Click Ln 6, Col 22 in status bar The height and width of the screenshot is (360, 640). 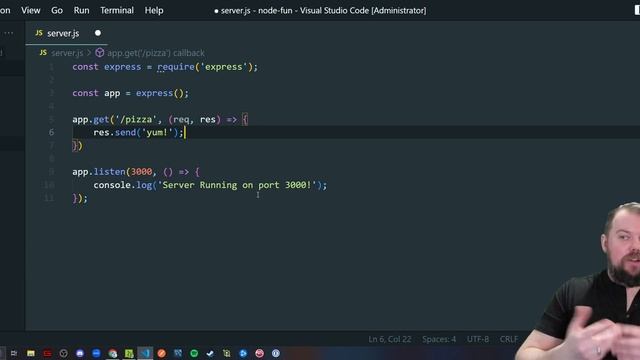(x=390, y=339)
